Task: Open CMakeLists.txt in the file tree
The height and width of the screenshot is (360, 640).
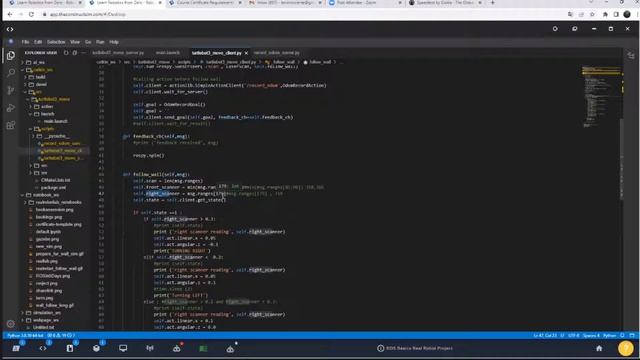Action: coord(56,180)
